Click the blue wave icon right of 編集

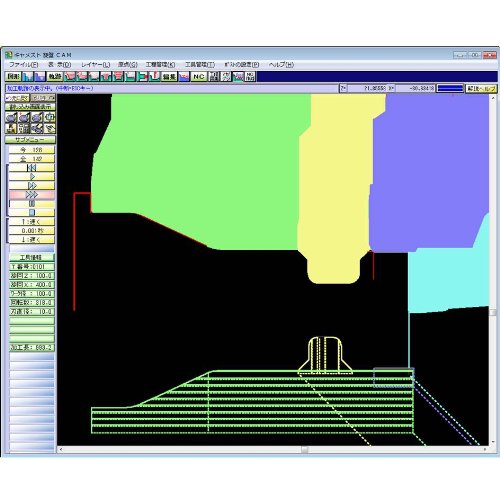click(184, 76)
